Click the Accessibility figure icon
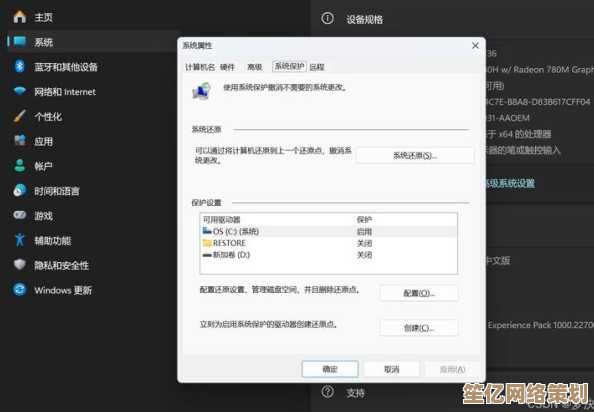 coord(19,240)
